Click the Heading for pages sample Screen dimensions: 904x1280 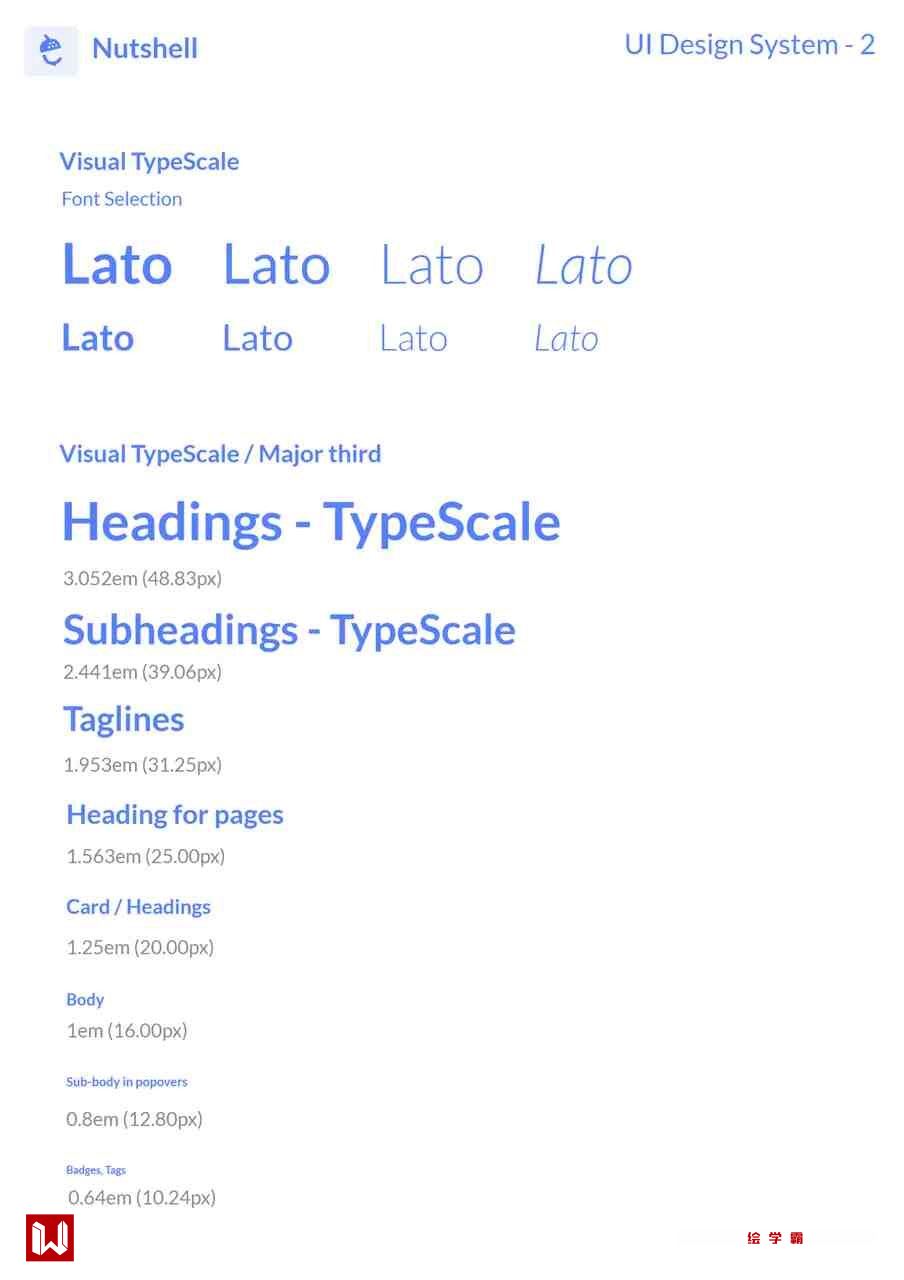click(175, 815)
